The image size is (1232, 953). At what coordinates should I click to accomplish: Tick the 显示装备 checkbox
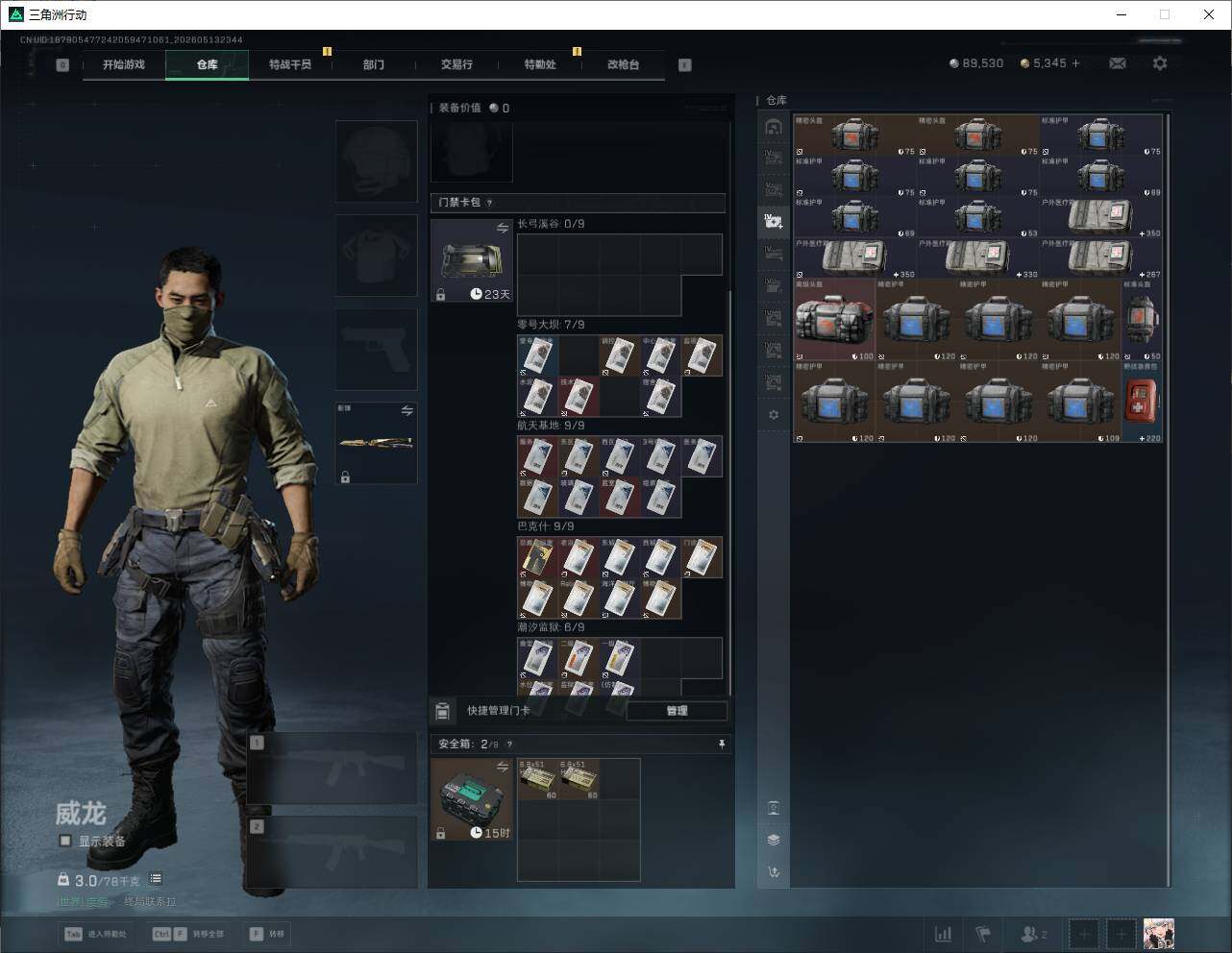(x=65, y=841)
